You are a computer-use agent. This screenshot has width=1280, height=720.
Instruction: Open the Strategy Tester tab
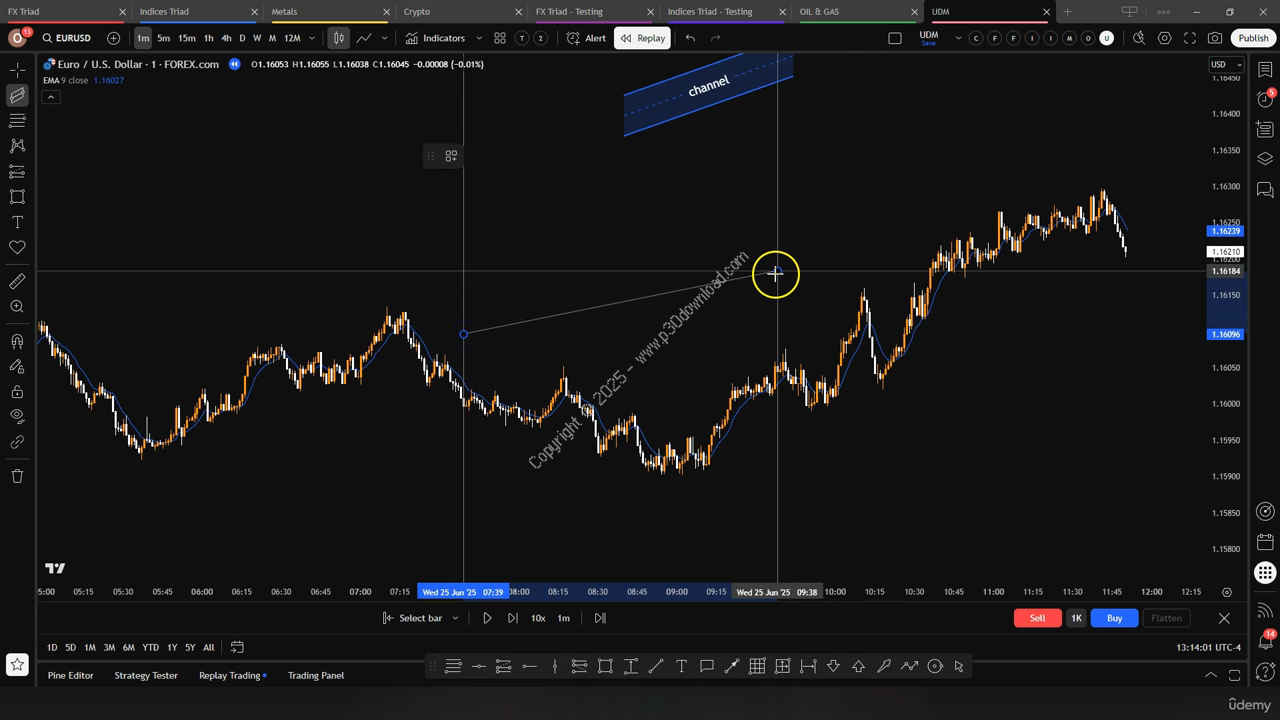pyautogui.click(x=146, y=675)
